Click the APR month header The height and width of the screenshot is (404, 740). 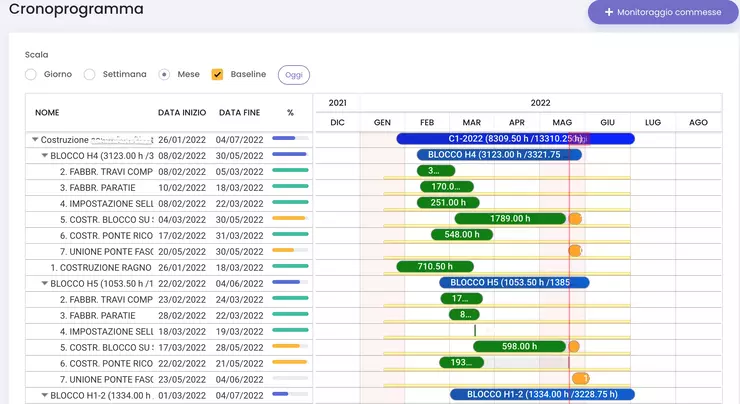[x=517, y=122]
